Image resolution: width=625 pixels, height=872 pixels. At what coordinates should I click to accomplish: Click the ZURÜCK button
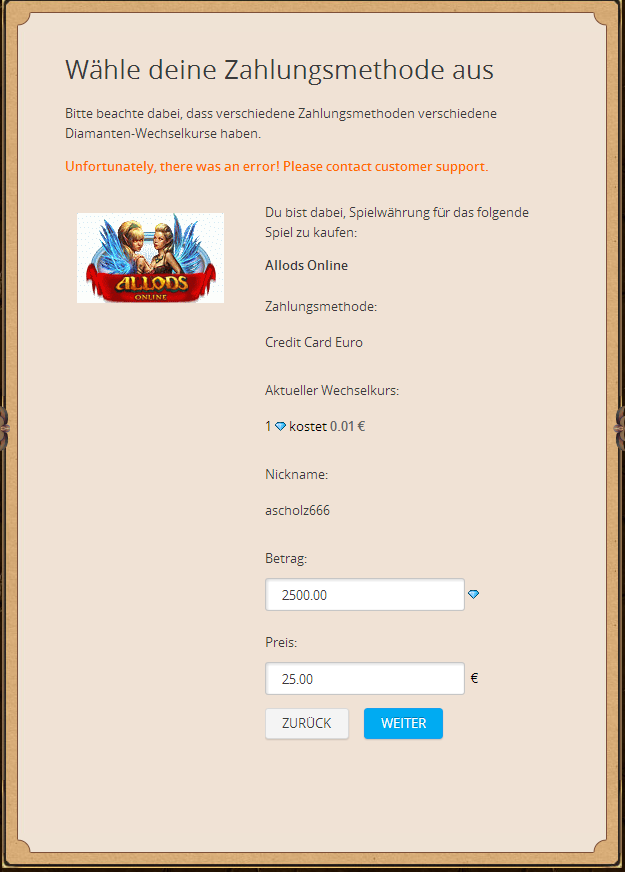click(307, 723)
